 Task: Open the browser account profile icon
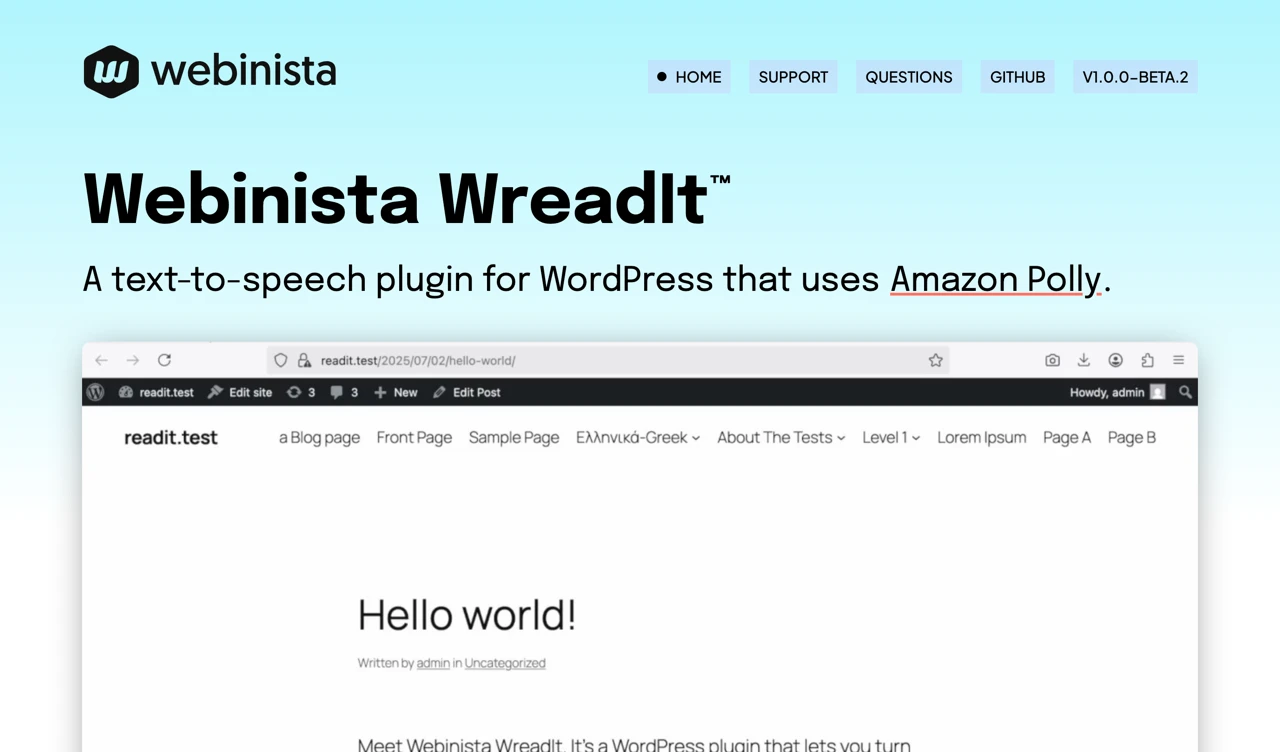pos(1115,360)
